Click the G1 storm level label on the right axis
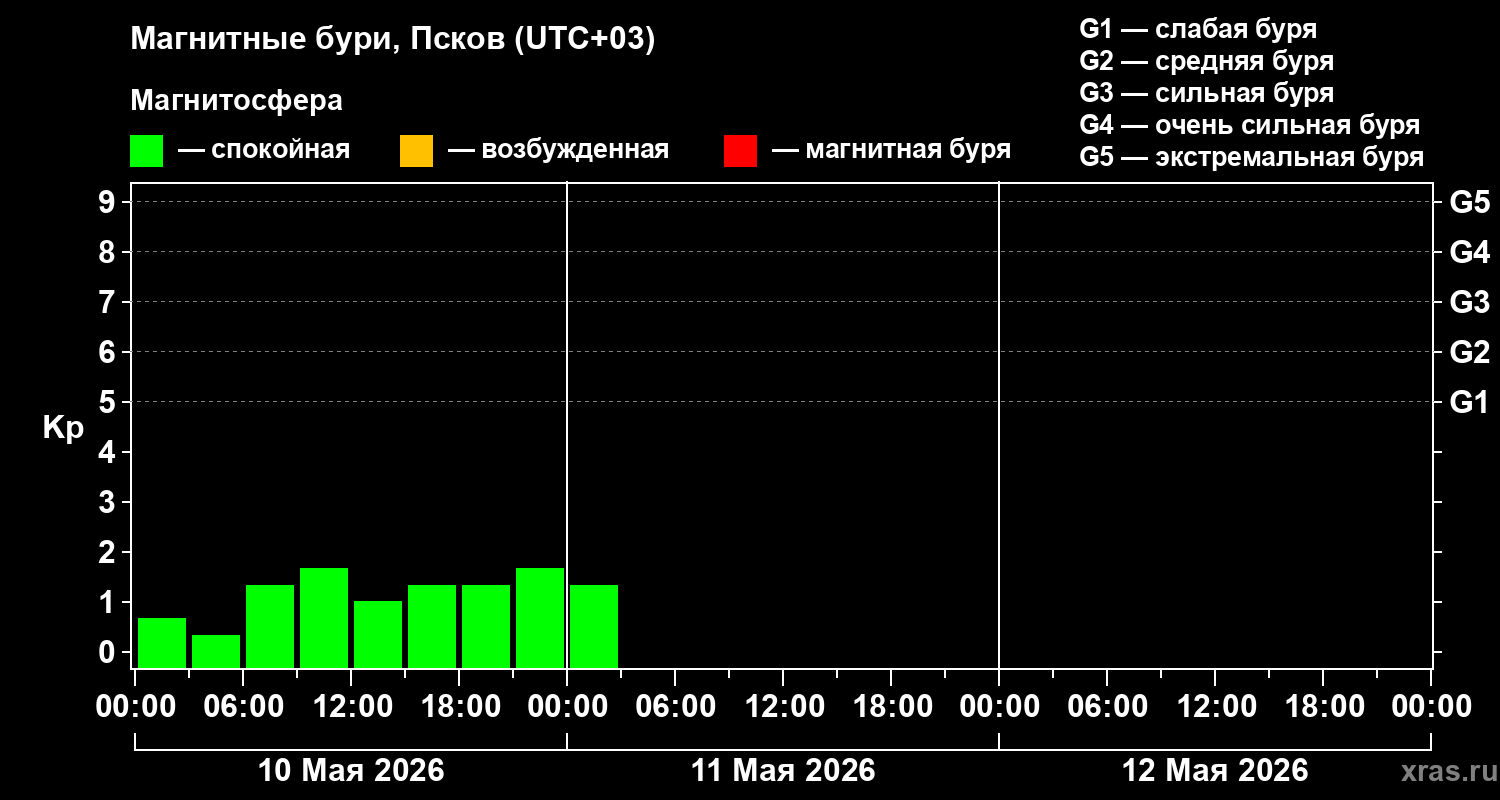The width and height of the screenshot is (1500, 800). (1469, 403)
